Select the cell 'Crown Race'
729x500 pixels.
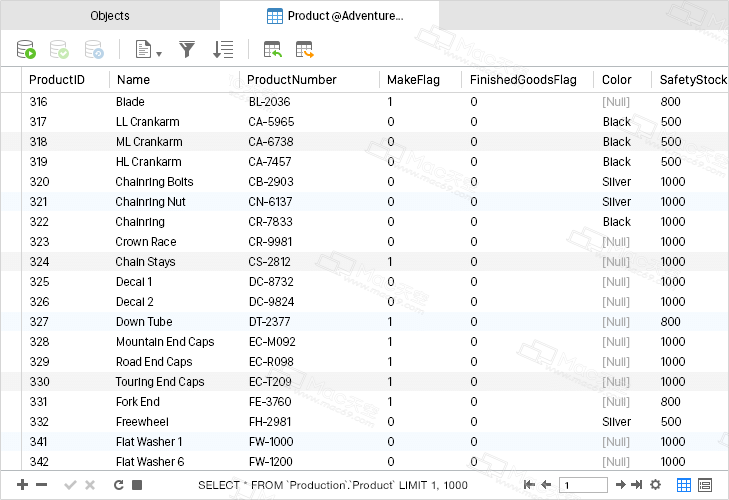146,241
